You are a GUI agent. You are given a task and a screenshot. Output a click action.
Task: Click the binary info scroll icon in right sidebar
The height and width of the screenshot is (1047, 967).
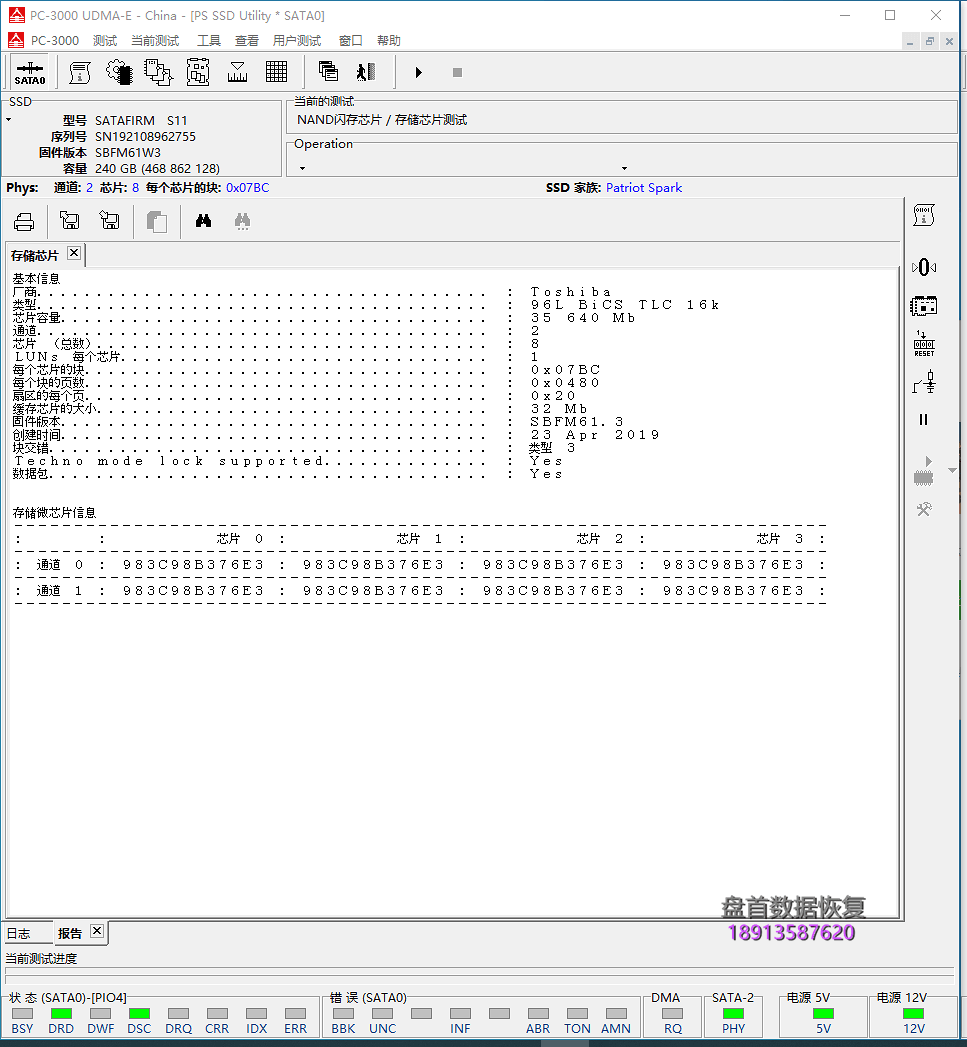[924, 215]
